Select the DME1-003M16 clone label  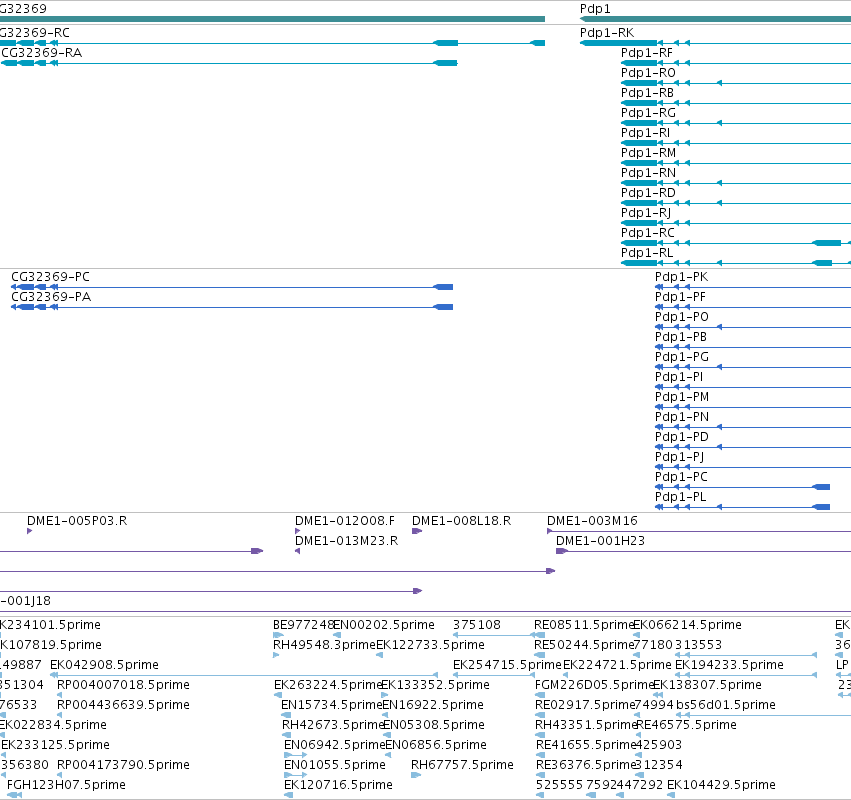(x=592, y=521)
